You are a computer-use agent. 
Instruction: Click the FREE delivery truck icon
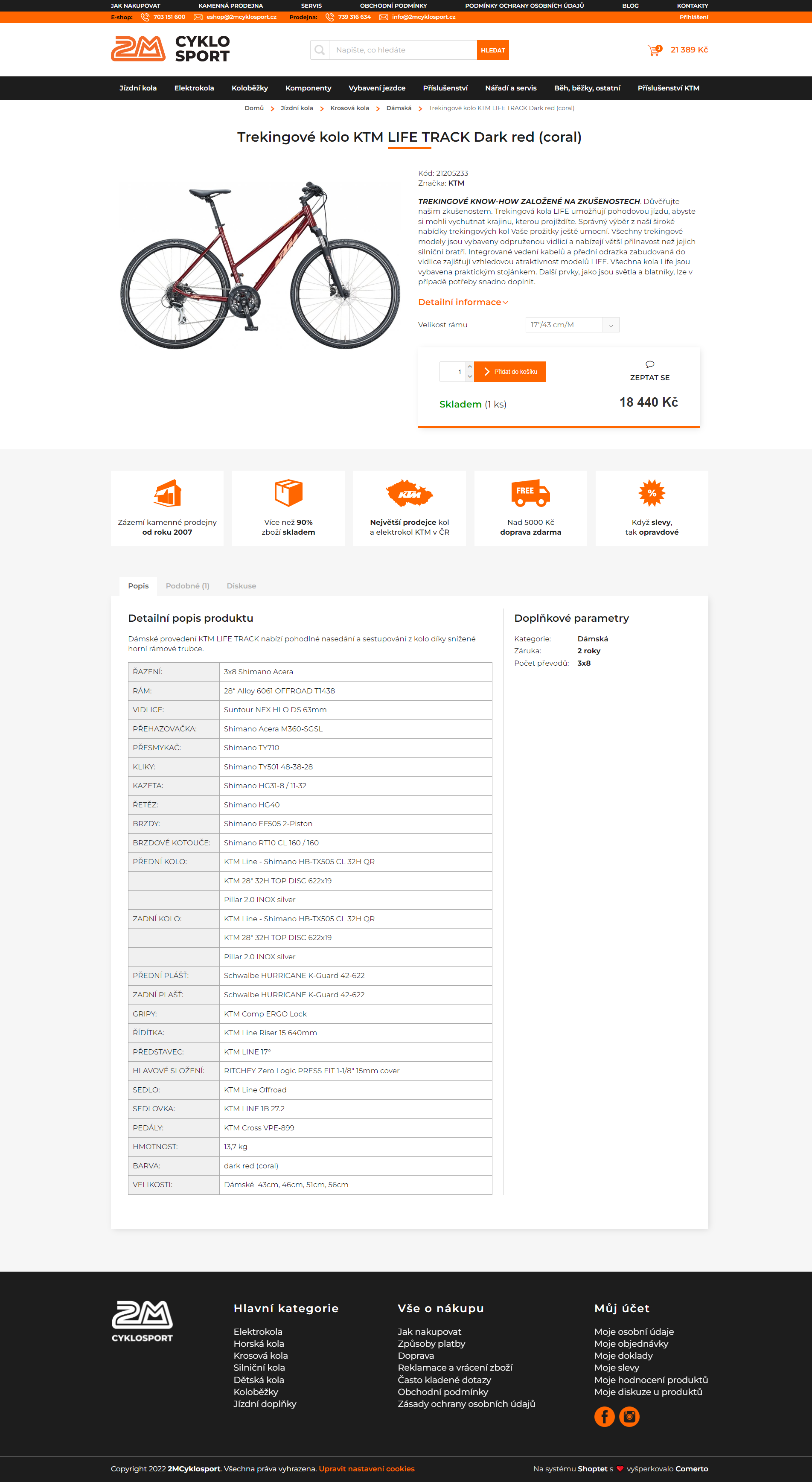pos(530,493)
